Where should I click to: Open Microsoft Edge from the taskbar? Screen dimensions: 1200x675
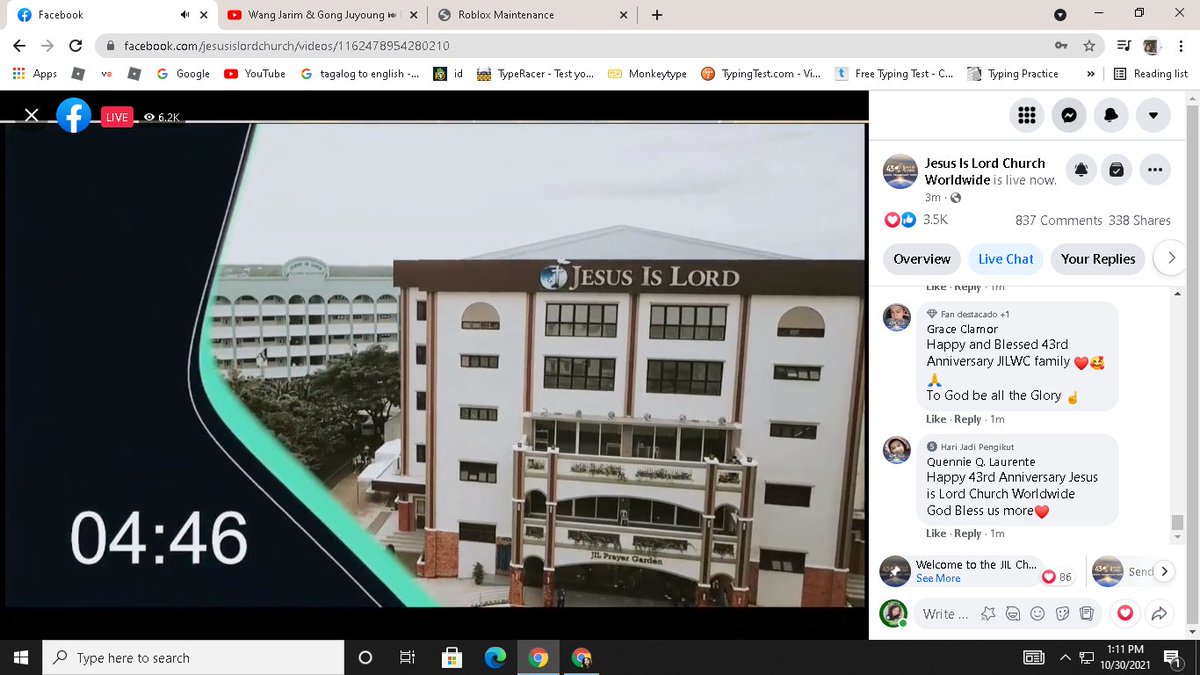click(x=495, y=657)
